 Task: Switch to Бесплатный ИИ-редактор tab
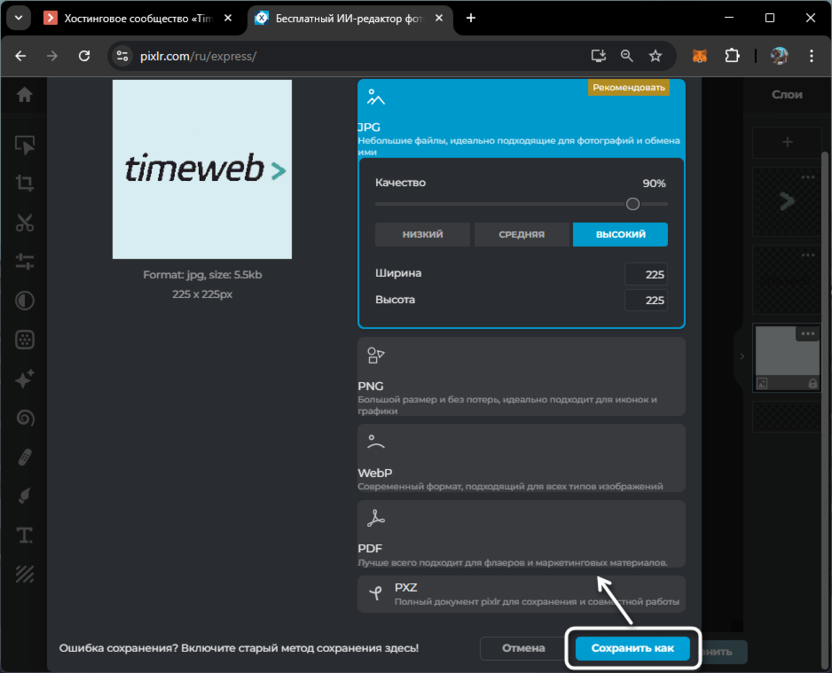(351, 18)
